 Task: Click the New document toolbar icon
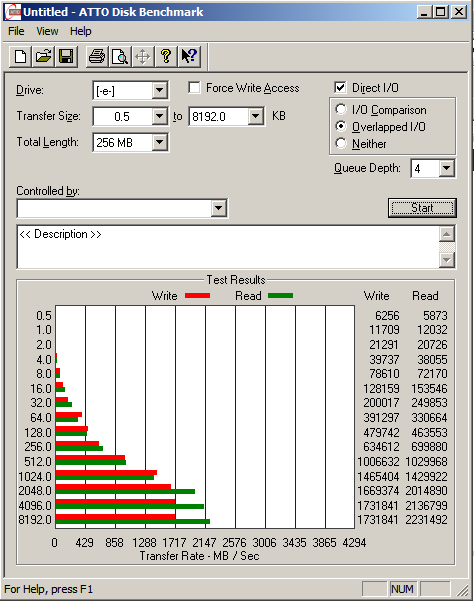tap(20, 57)
